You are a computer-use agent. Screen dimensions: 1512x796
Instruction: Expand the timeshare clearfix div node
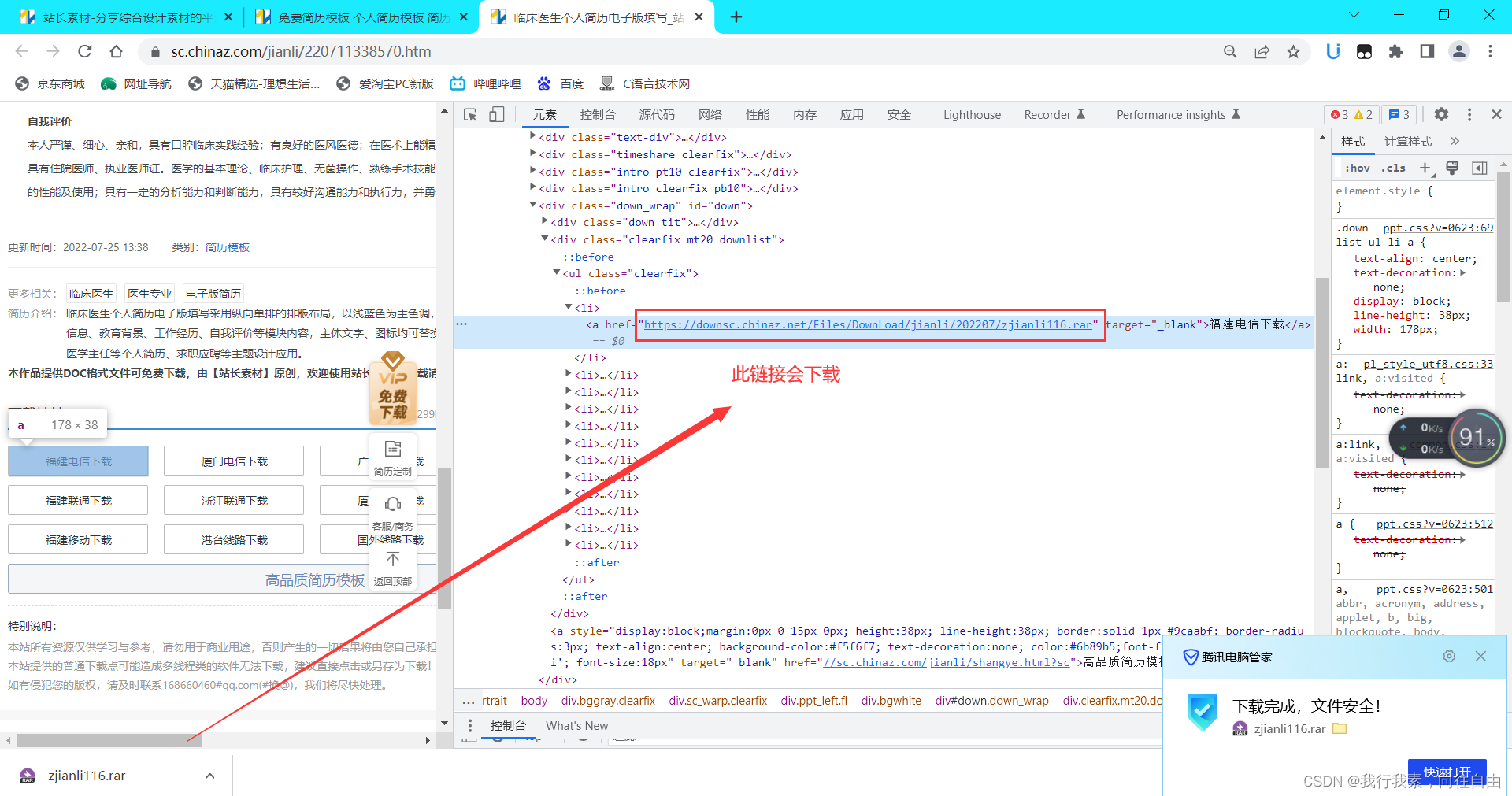[x=533, y=154]
